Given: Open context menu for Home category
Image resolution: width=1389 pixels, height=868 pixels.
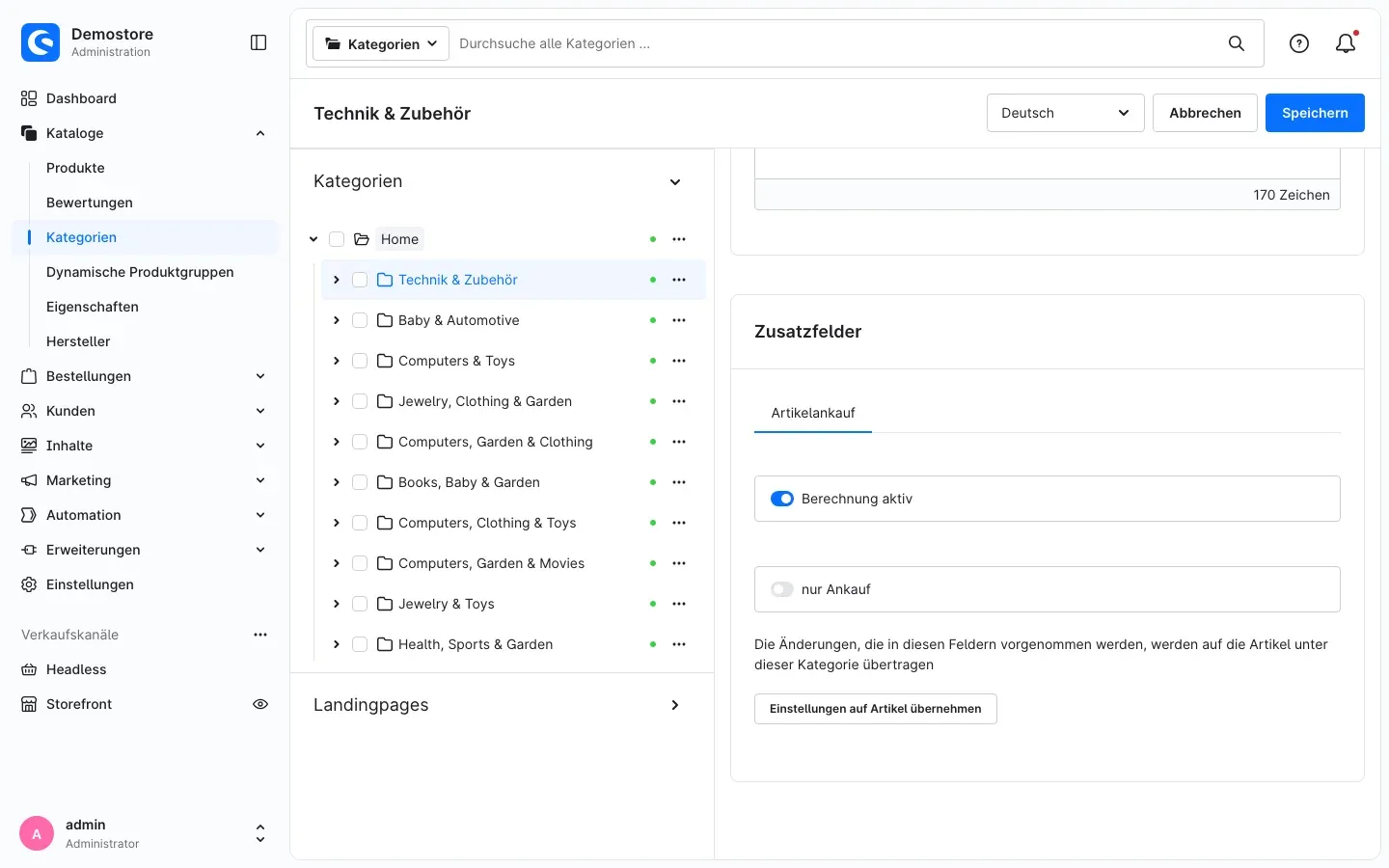Looking at the screenshot, I should point(679,239).
